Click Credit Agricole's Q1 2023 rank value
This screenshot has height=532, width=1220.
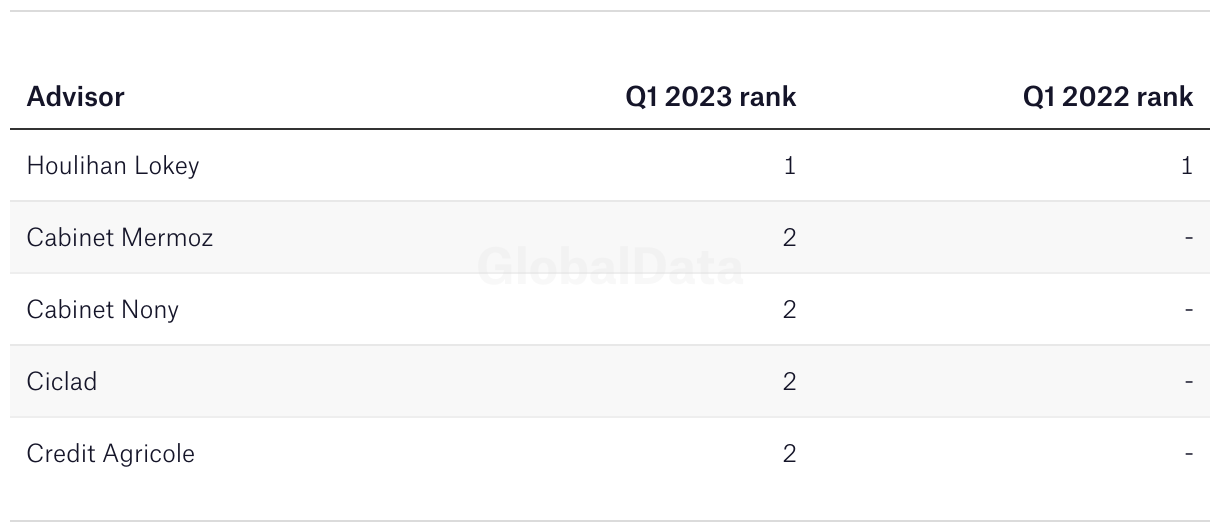pyautogui.click(x=789, y=454)
